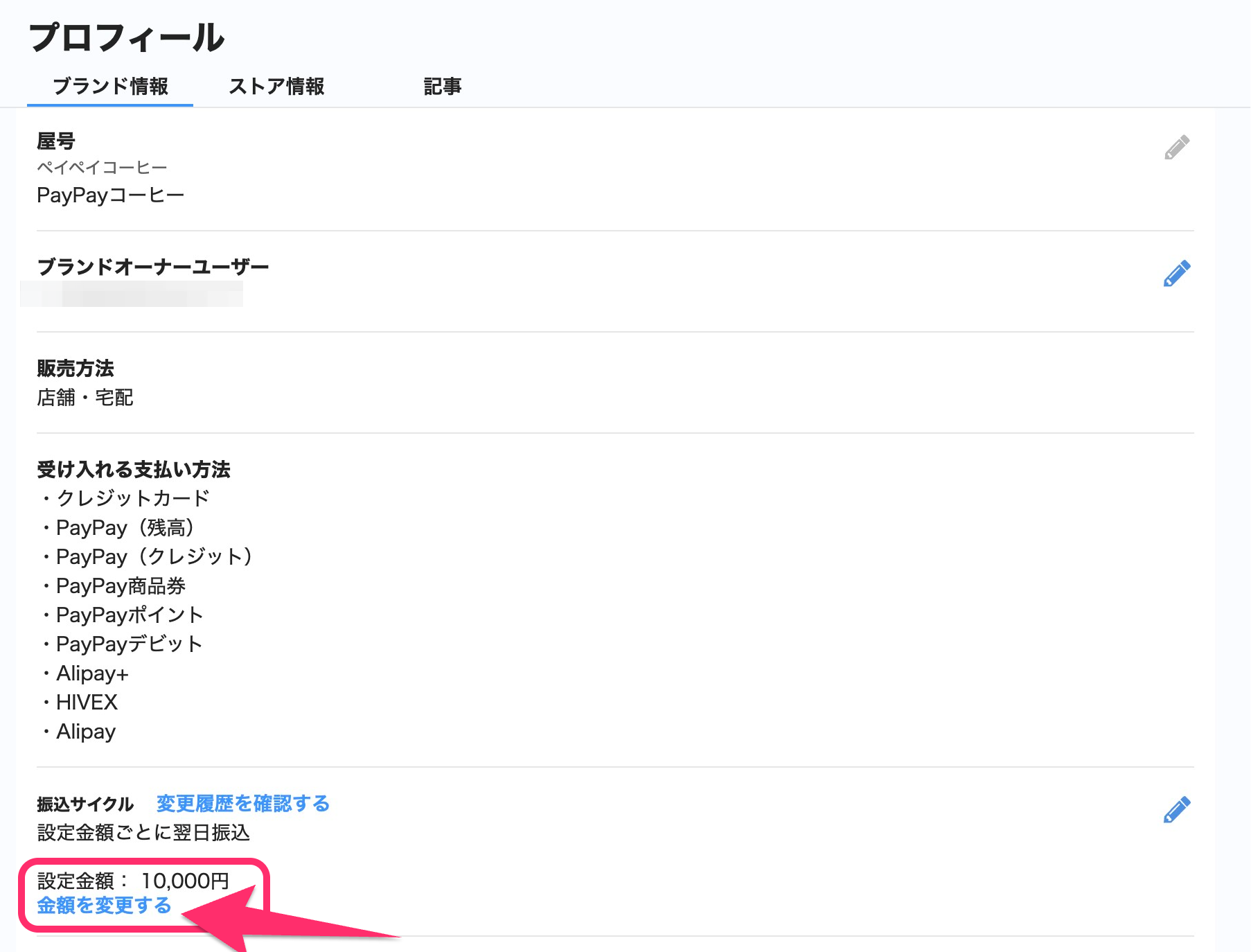Click the PayPay(残高) payment list item
The height and width of the screenshot is (952, 1251).
click(x=125, y=528)
